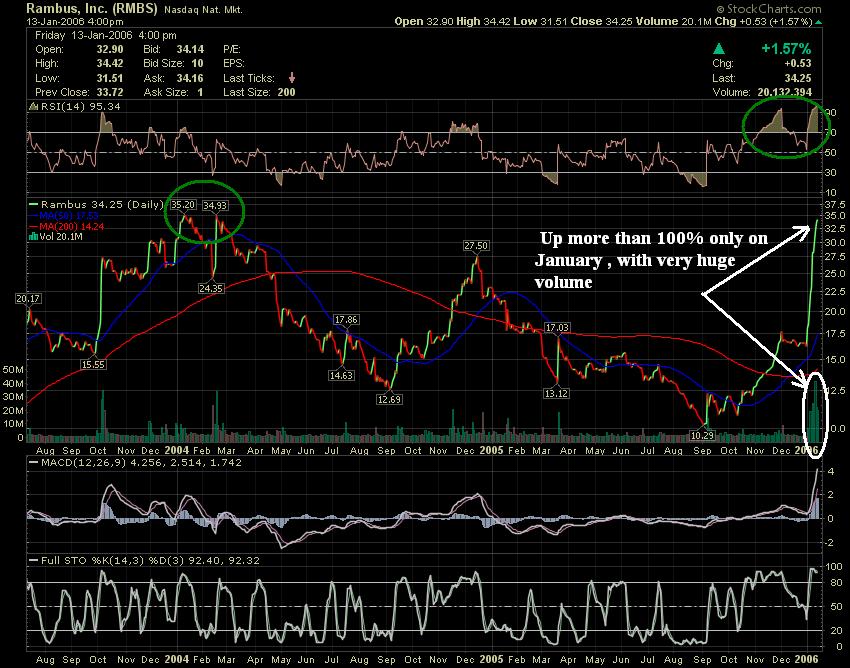The width and height of the screenshot is (850, 668).
Task: Click the P/E: label
Action: [231, 49]
